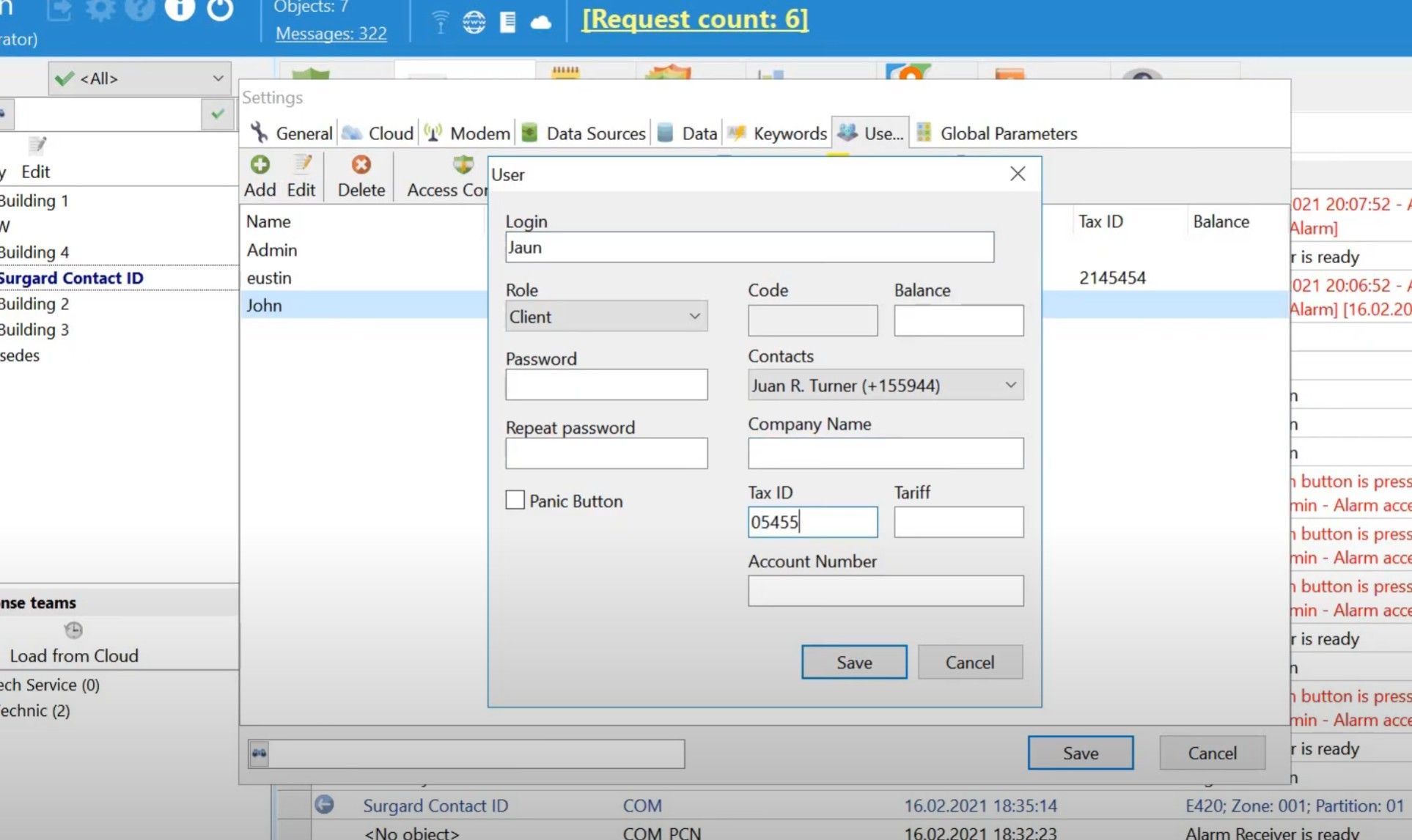
Task: Click the Company Name input field
Action: click(x=885, y=454)
